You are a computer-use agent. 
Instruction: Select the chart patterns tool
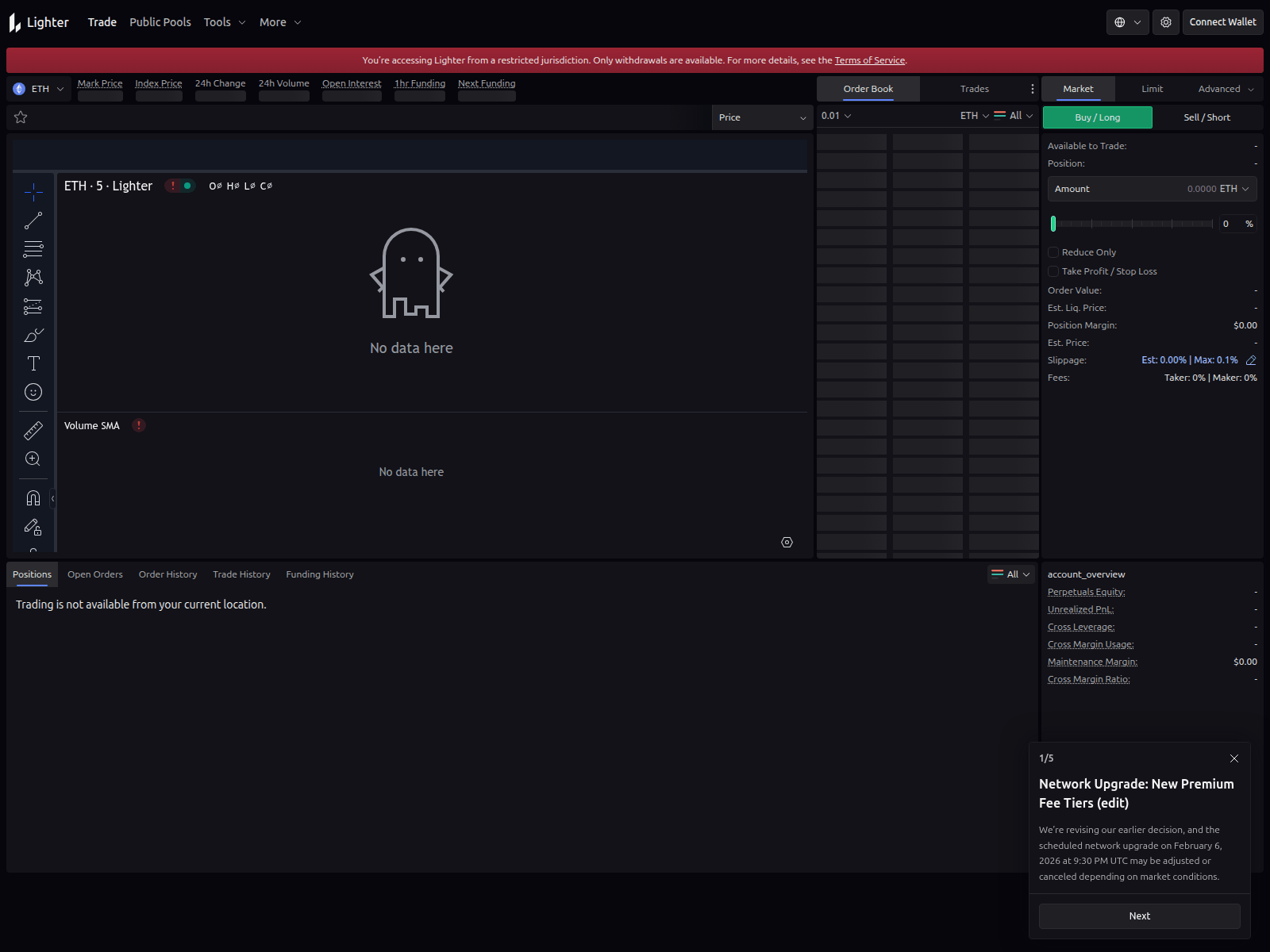click(x=33, y=278)
